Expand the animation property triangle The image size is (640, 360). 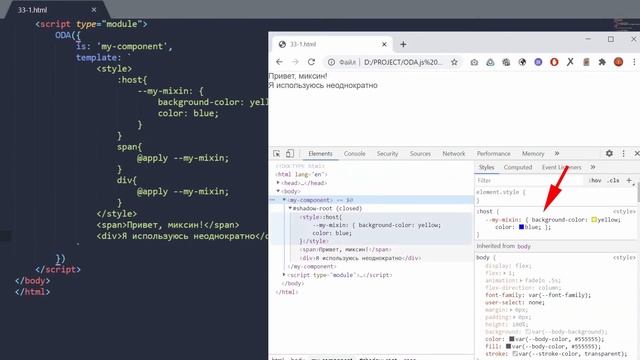coord(521,280)
